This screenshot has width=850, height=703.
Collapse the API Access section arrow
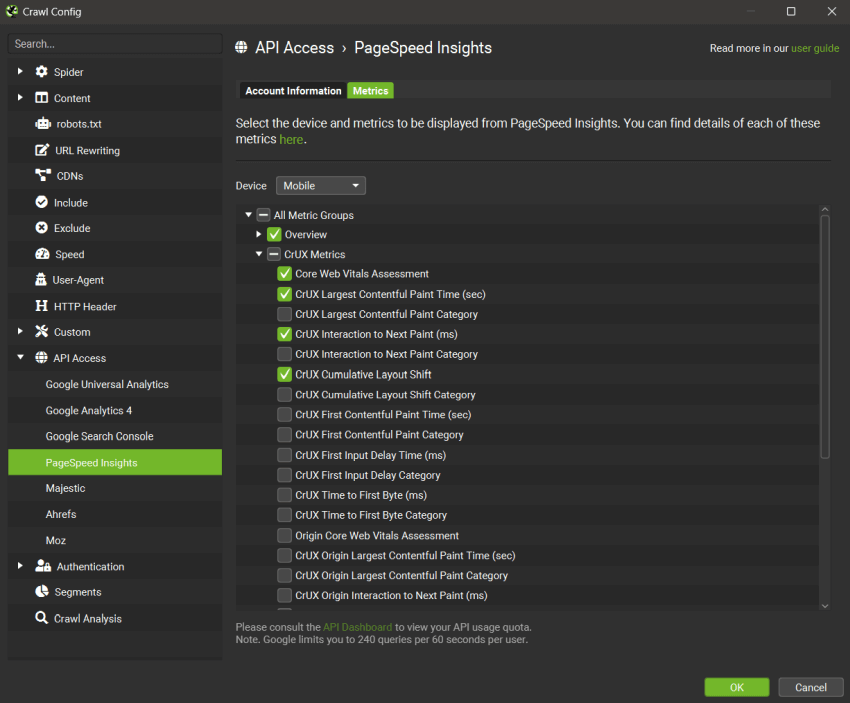(x=20, y=357)
